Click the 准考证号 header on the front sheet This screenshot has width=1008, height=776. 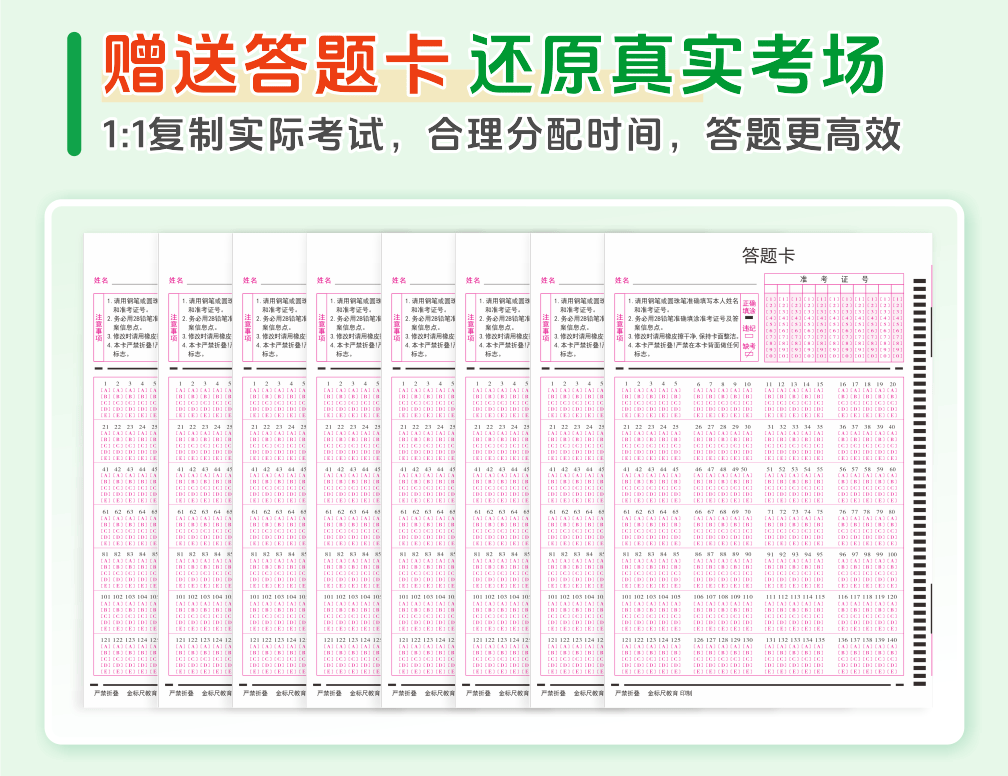click(x=833, y=279)
